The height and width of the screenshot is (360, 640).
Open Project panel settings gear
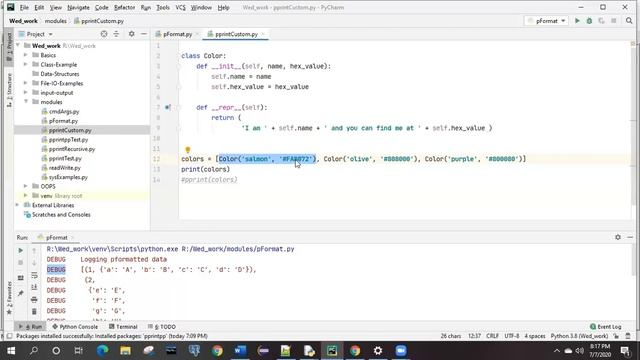[x=131, y=34]
